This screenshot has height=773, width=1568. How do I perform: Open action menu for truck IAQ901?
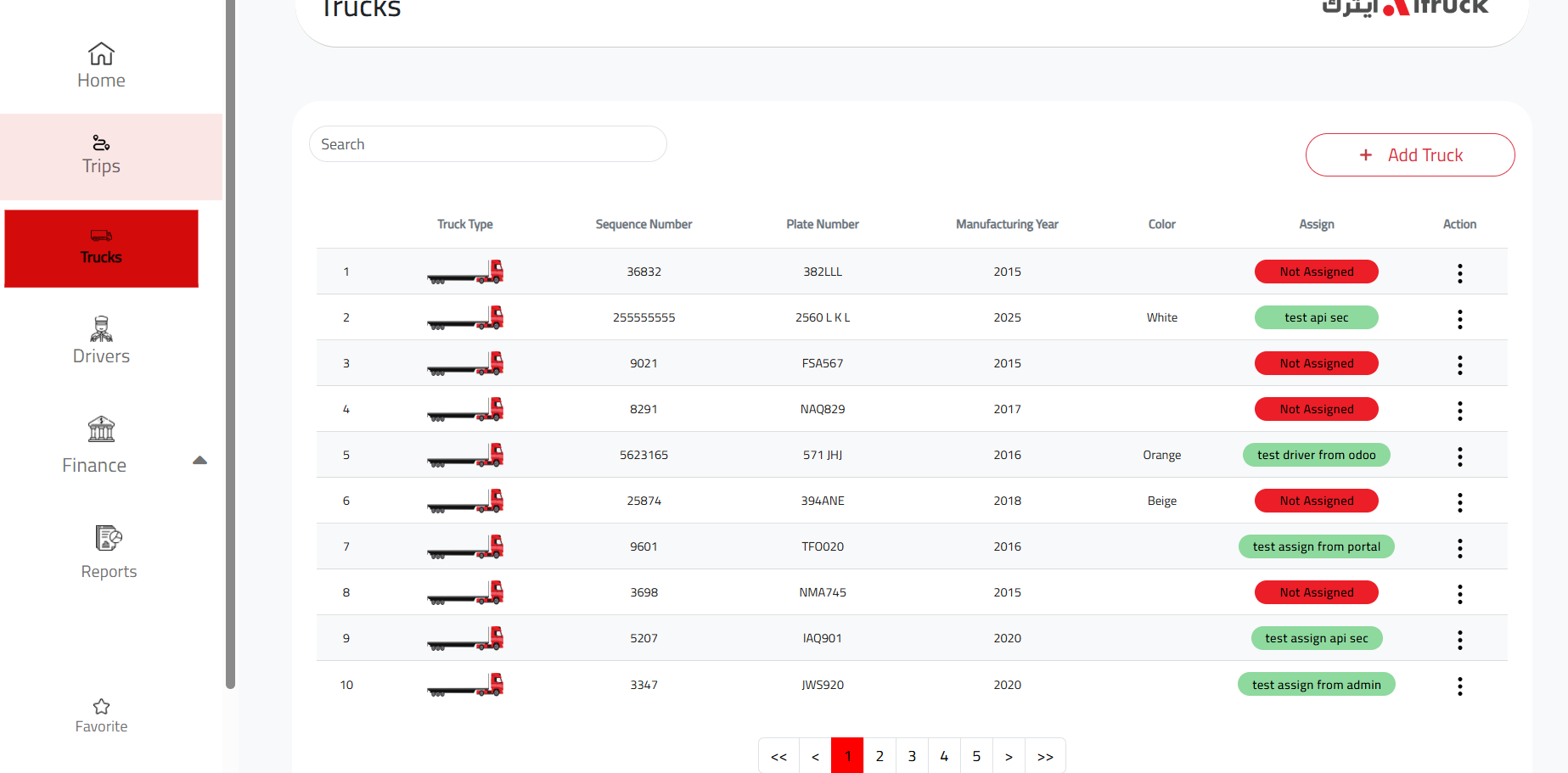click(1459, 639)
